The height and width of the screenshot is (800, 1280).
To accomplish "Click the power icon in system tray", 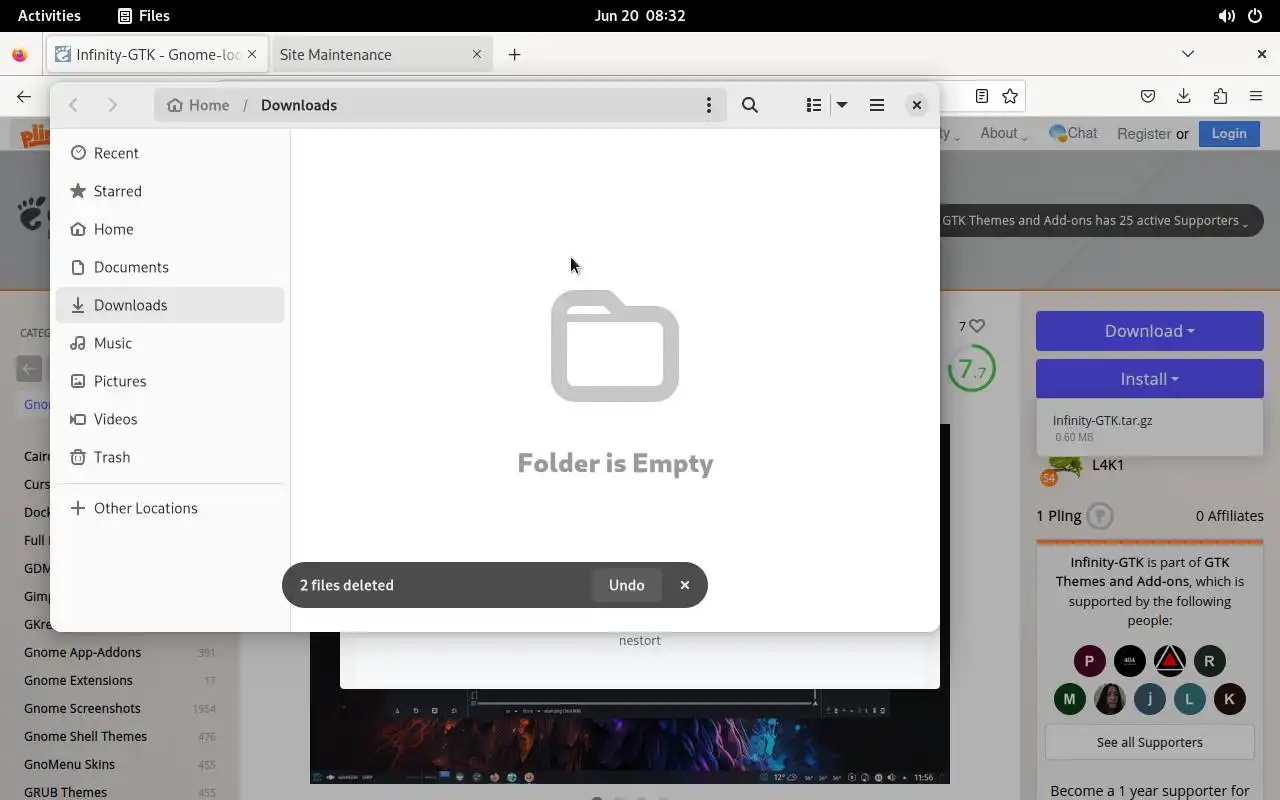I will coord(1255,16).
